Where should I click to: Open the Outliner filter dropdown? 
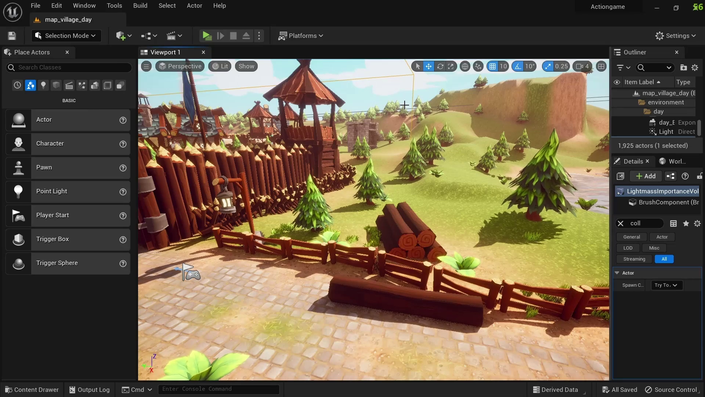pyautogui.click(x=623, y=67)
